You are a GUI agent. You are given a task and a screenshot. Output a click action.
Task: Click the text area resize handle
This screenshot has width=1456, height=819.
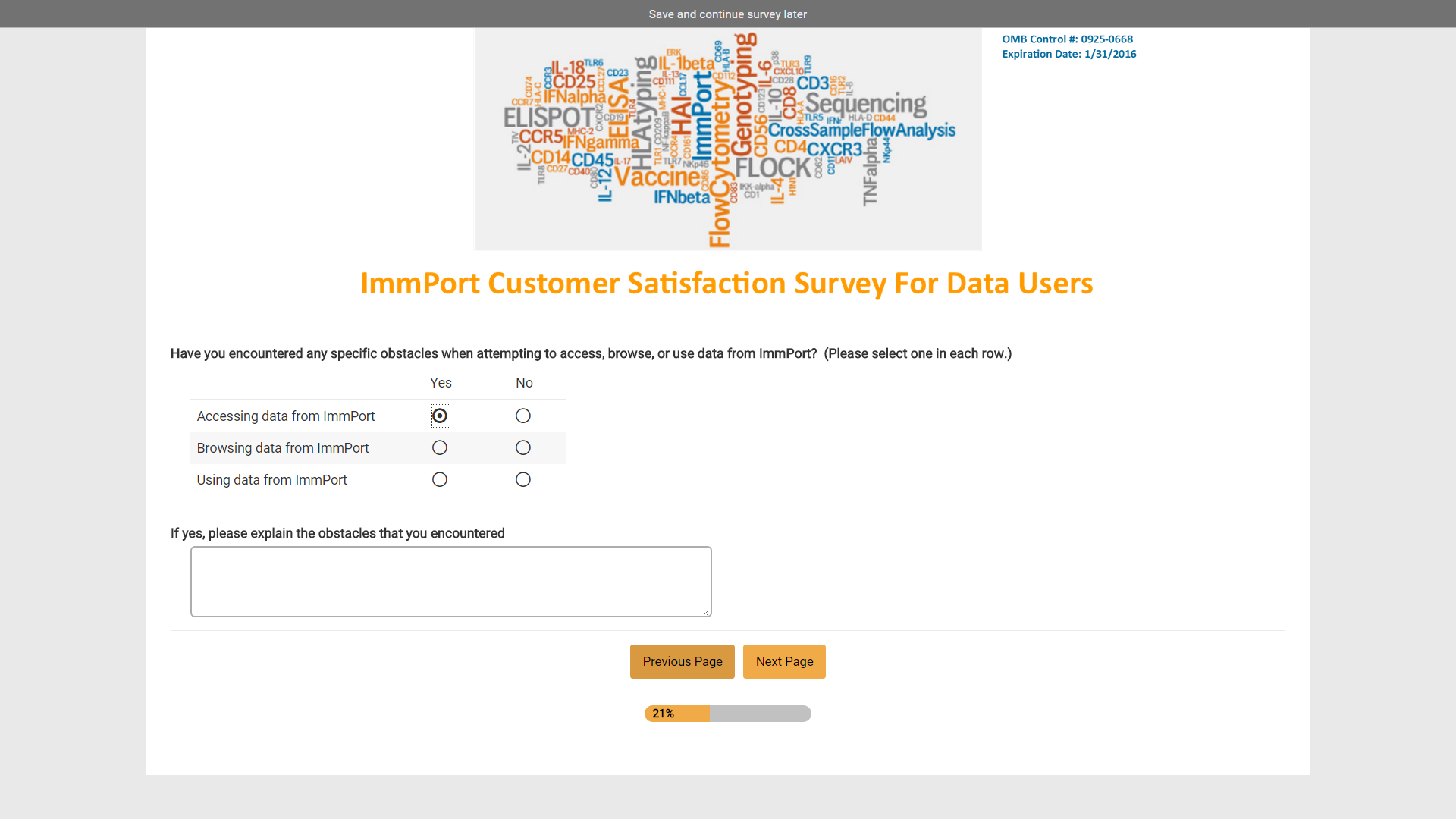[x=707, y=612]
